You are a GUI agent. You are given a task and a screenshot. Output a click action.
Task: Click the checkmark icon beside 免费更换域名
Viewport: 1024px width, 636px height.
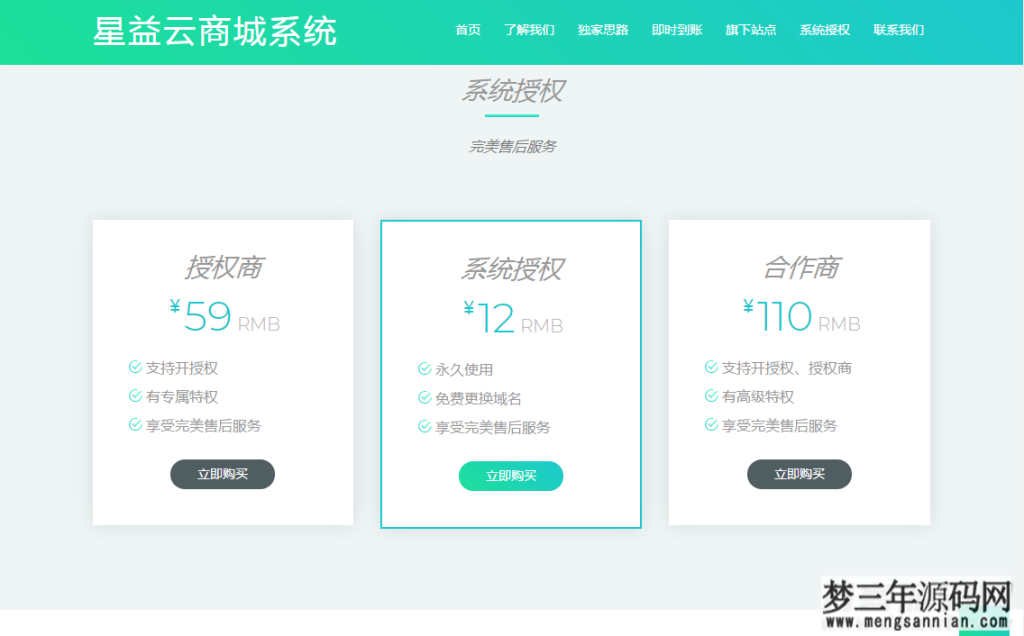pos(424,397)
